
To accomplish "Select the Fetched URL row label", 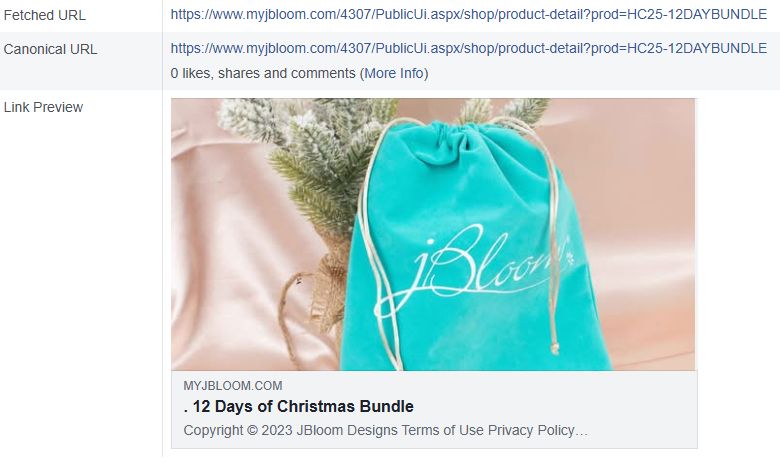I will [44, 15].
